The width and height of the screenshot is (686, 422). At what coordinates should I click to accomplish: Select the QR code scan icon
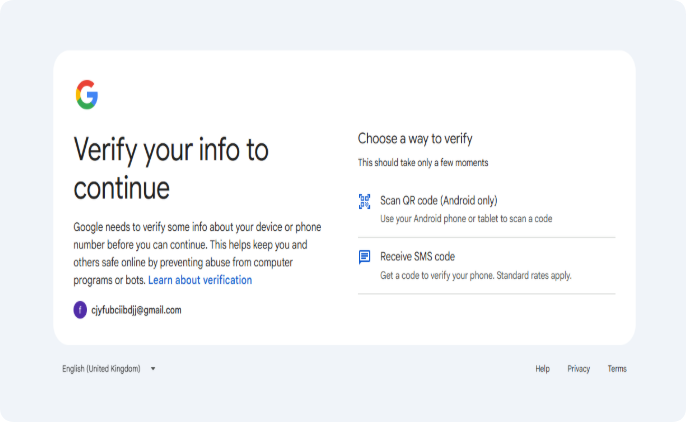coord(364,201)
